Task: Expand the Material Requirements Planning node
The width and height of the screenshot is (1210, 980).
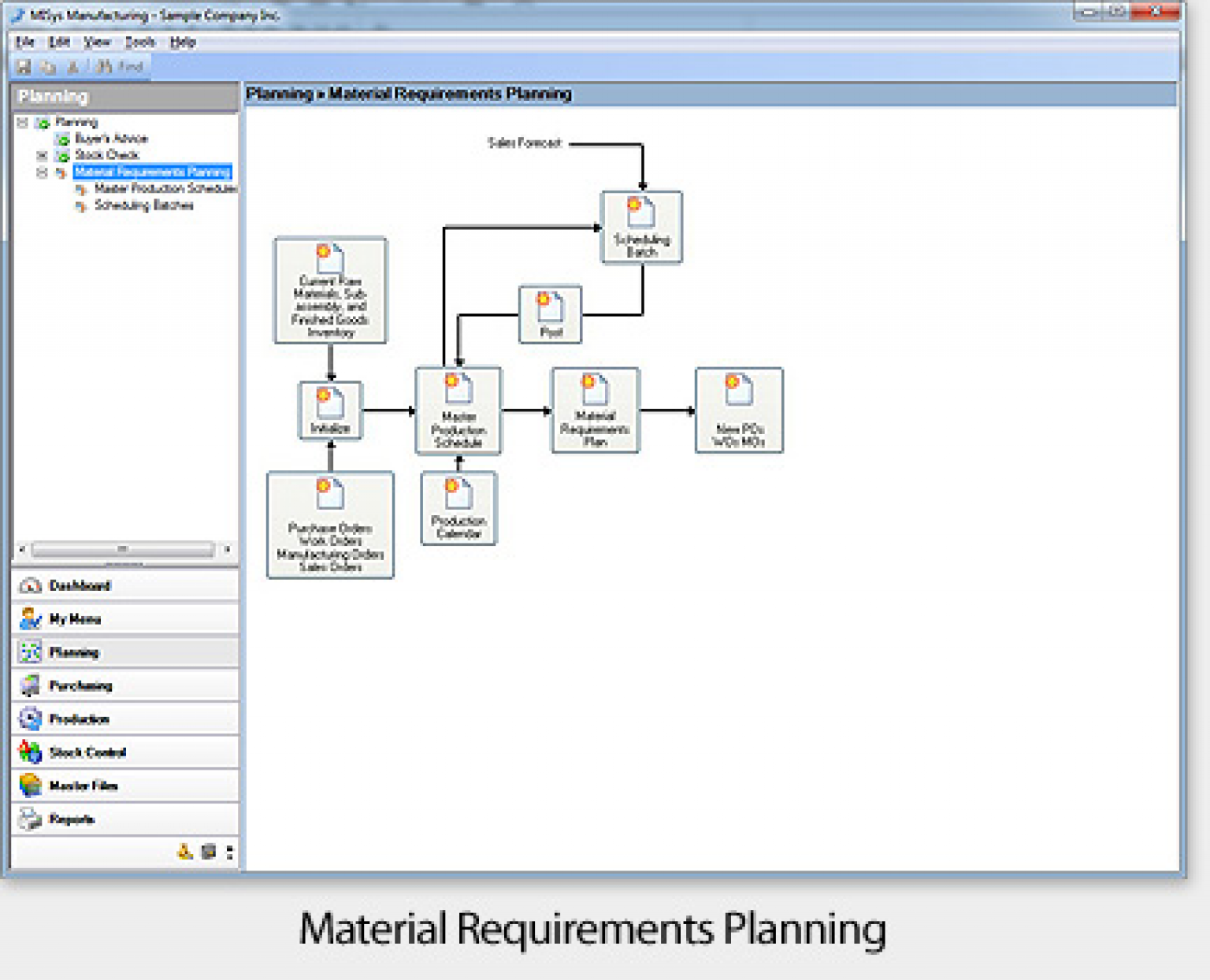Action: point(43,172)
